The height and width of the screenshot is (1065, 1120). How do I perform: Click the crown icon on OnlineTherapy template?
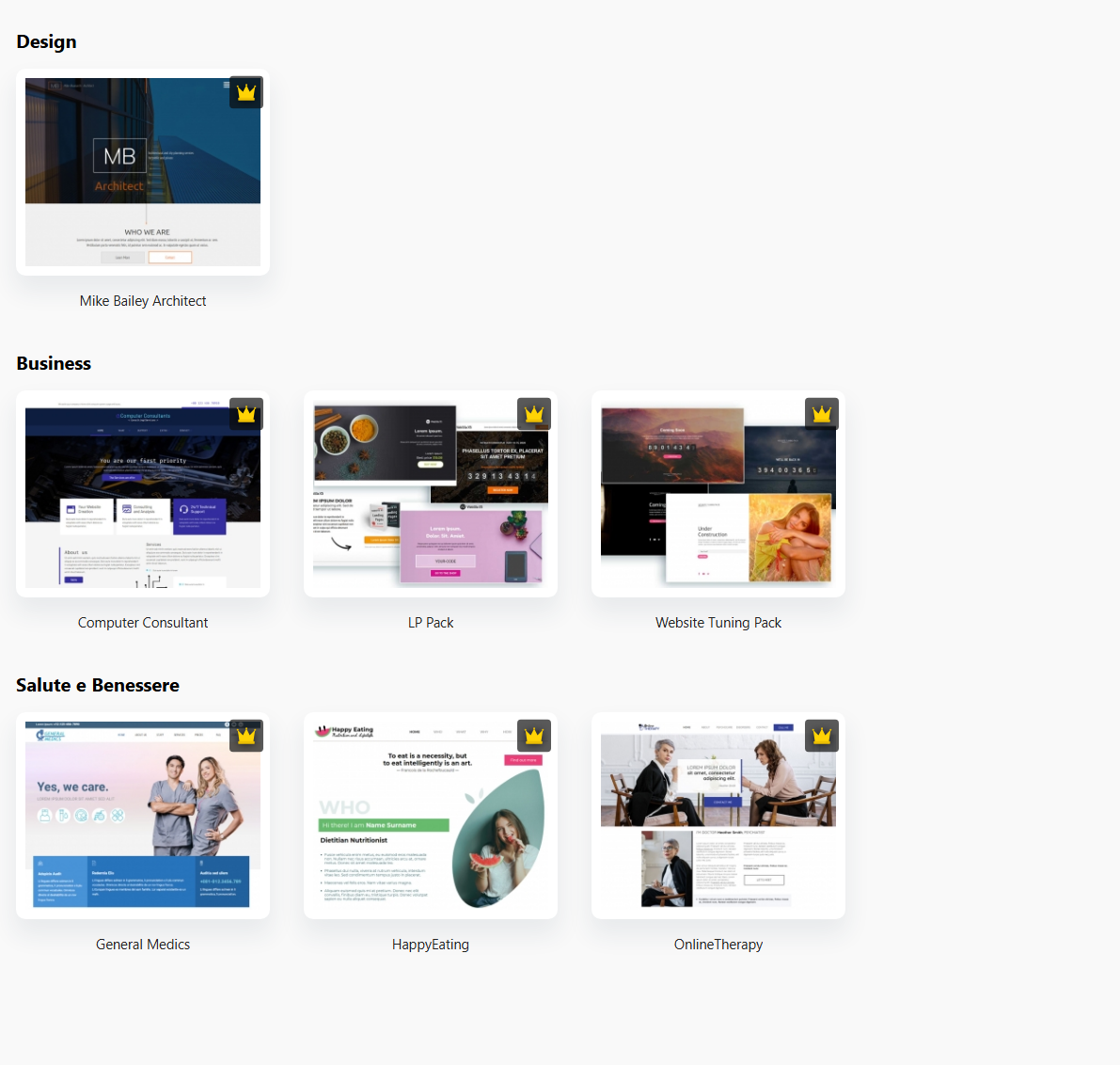(822, 736)
